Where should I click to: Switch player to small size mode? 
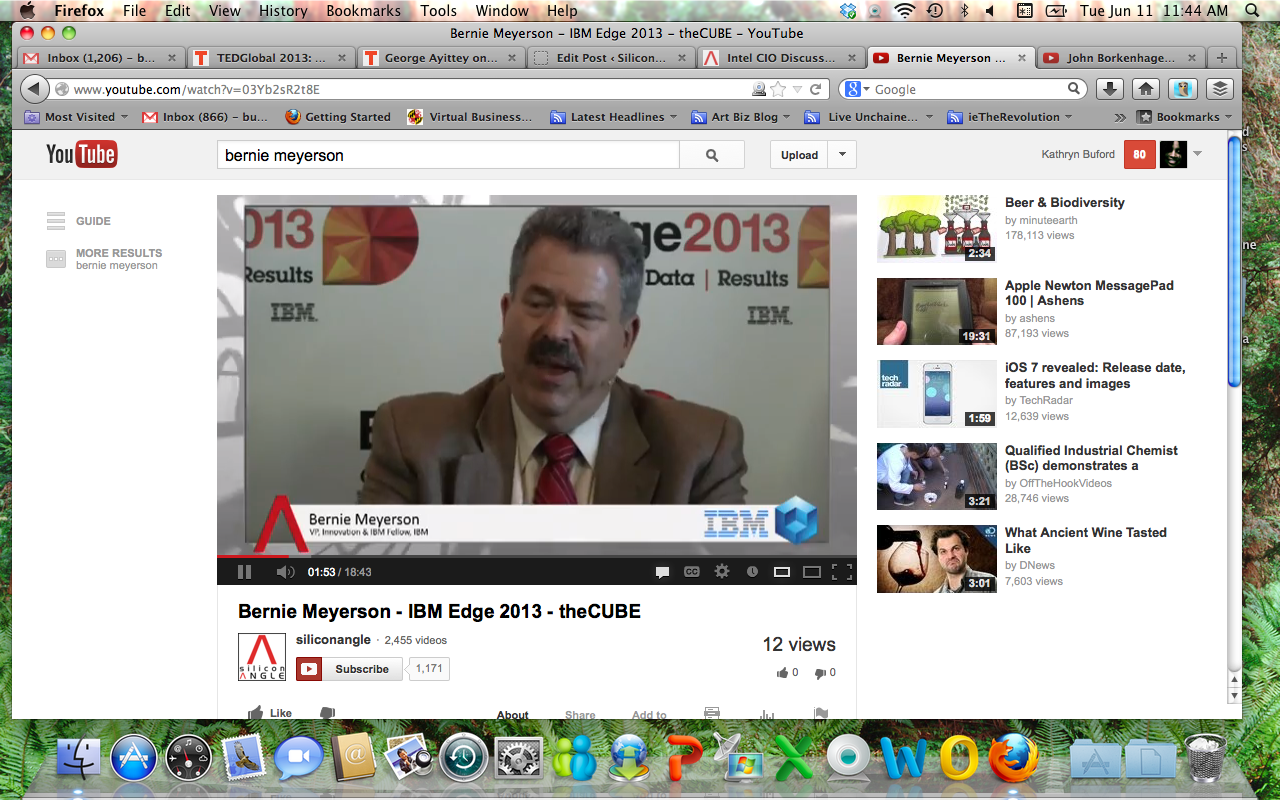pos(782,572)
